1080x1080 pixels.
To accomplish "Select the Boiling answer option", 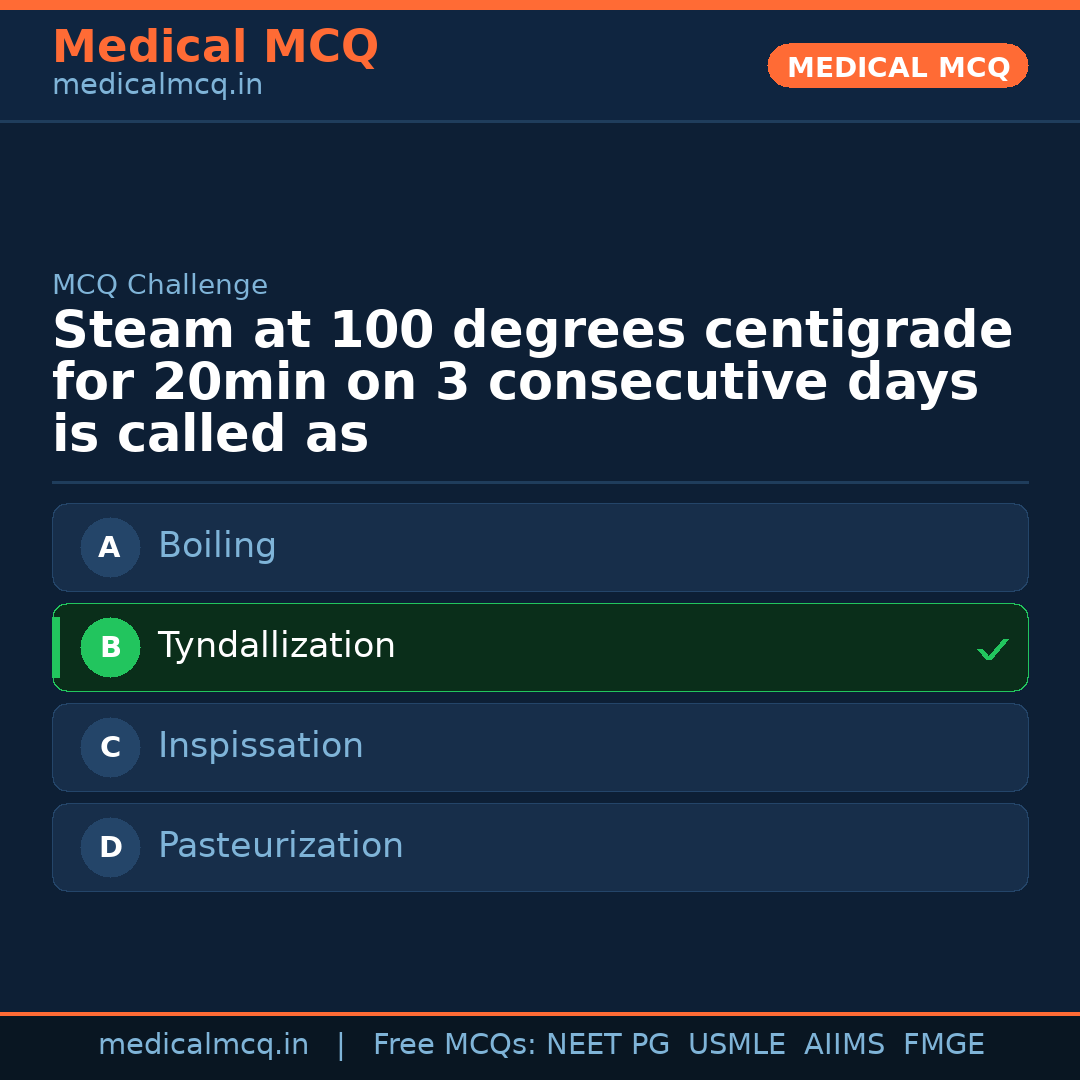I will click(540, 547).
